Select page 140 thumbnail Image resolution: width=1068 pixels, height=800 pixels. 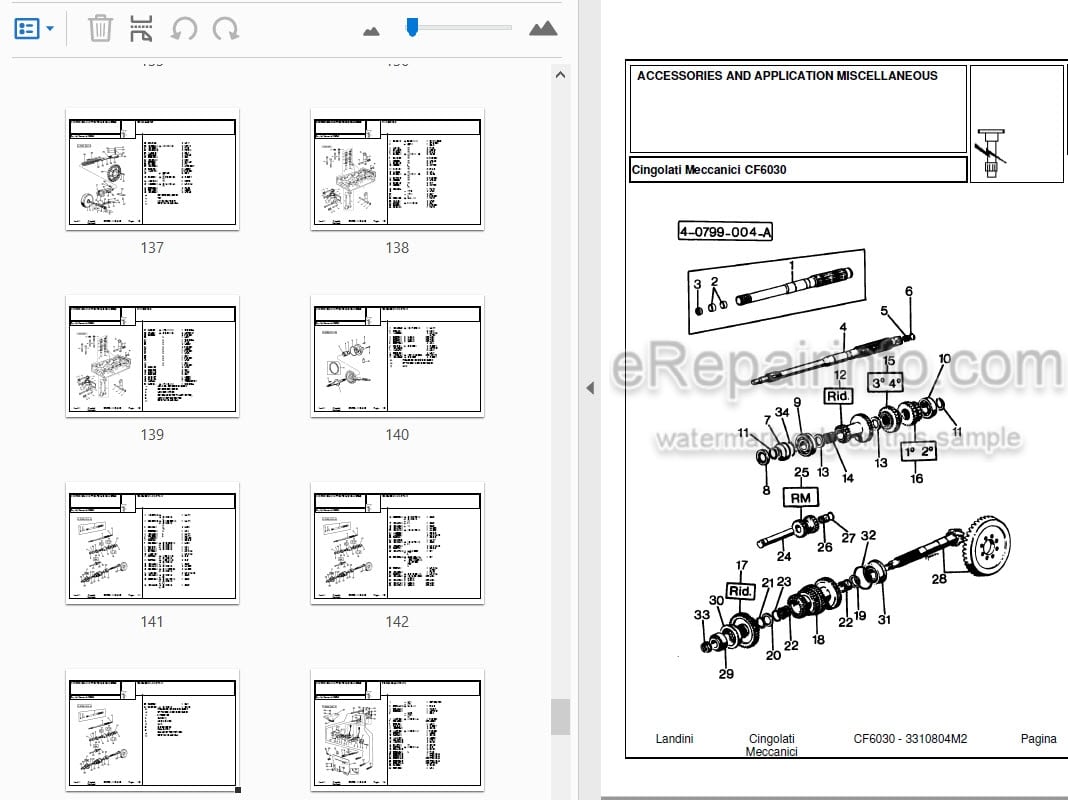click(x=397, y=356)
